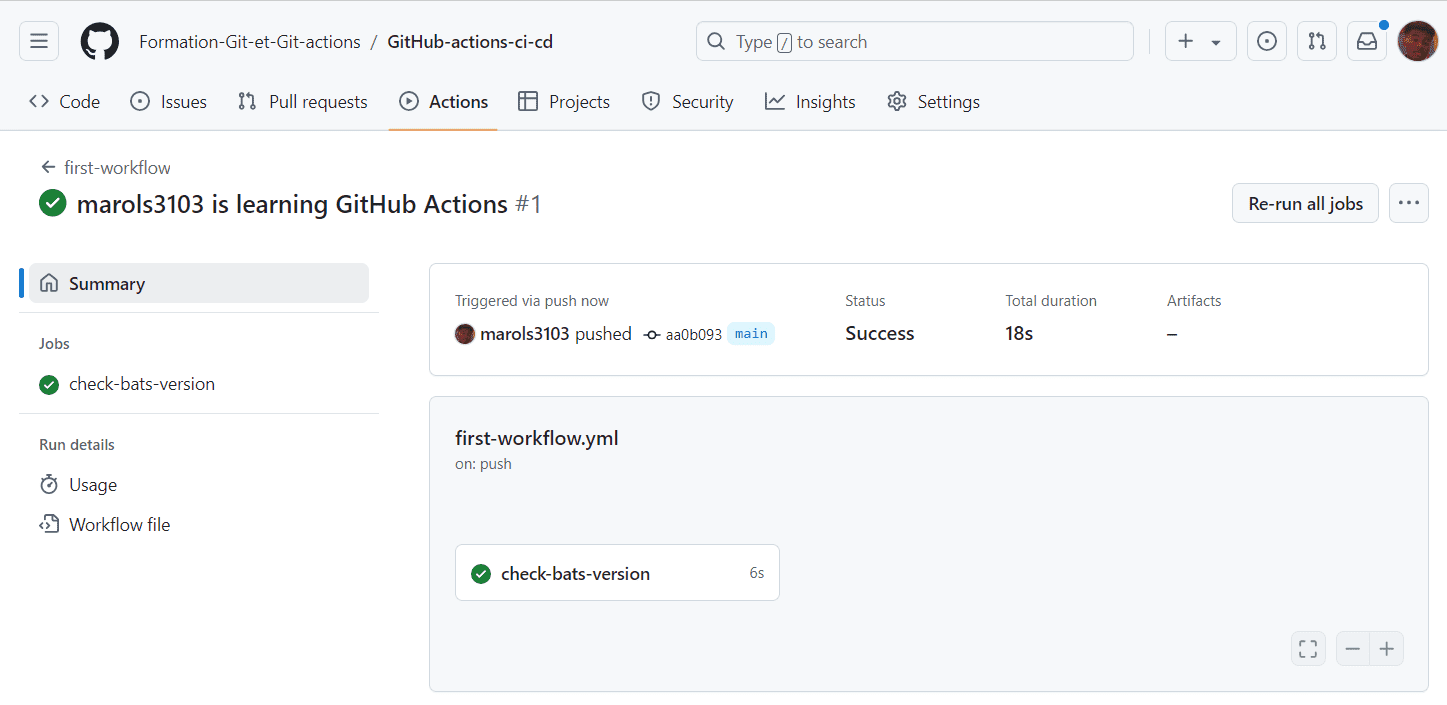Switch to the Insights tab
The image size is (1447, 705).
(810, 101)
